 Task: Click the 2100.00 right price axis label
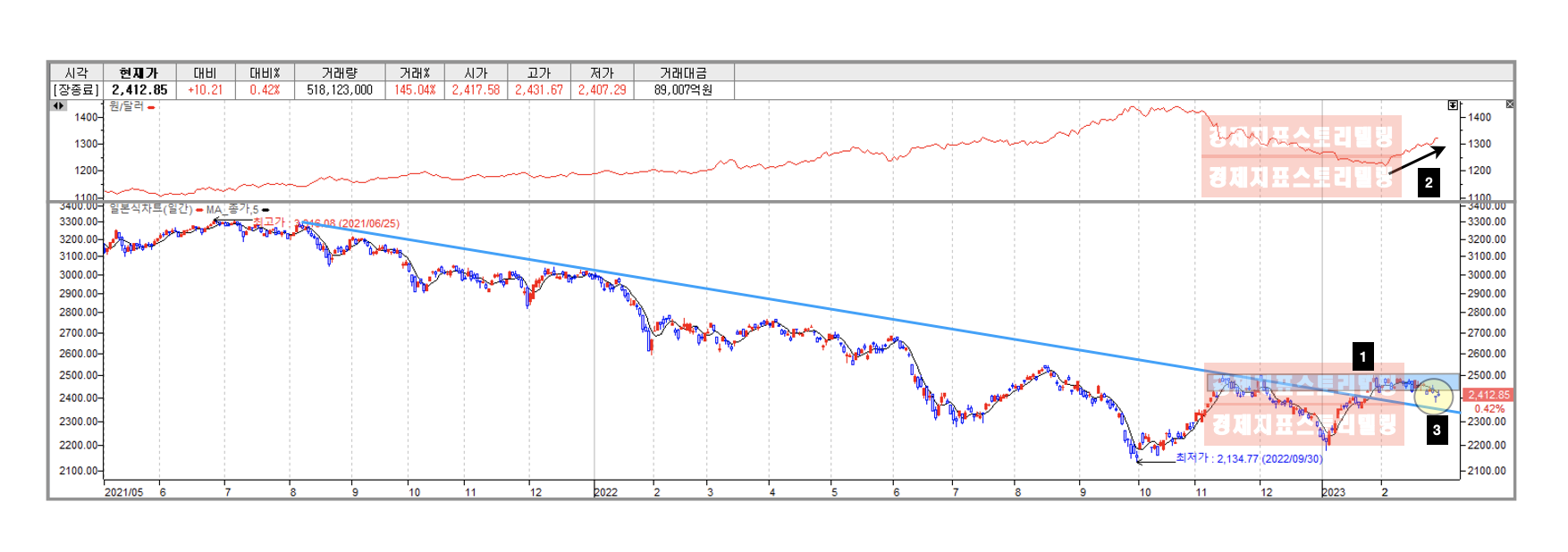pyautogui.click(x=1487, y=471)
